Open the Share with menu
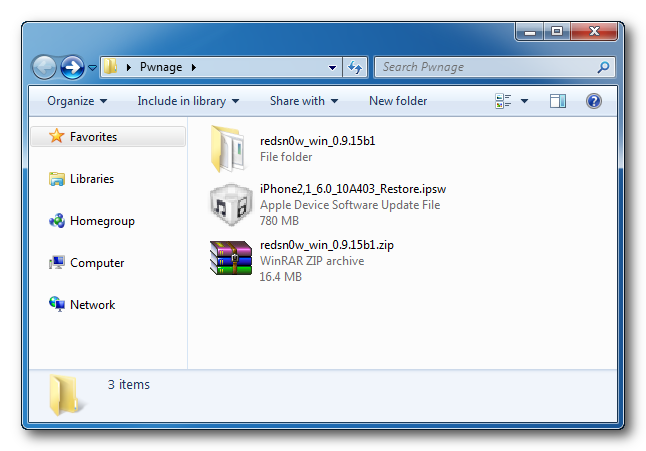 (304, 101)
